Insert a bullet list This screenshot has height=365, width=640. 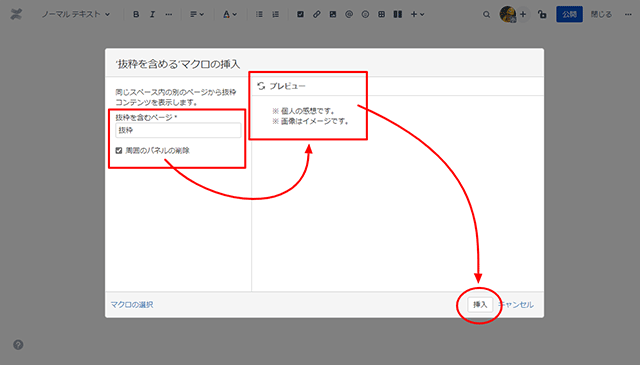pyautogui.click(x=259, y=14)
